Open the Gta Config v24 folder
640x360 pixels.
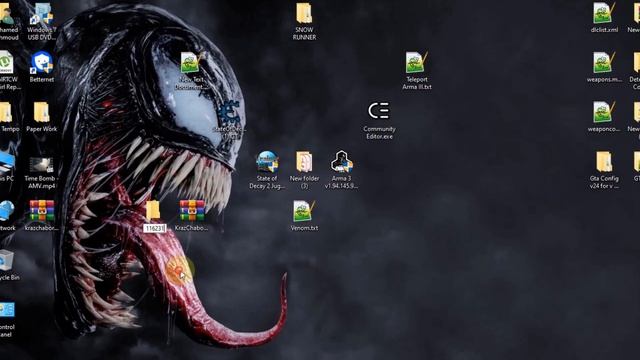click(604, 162)
